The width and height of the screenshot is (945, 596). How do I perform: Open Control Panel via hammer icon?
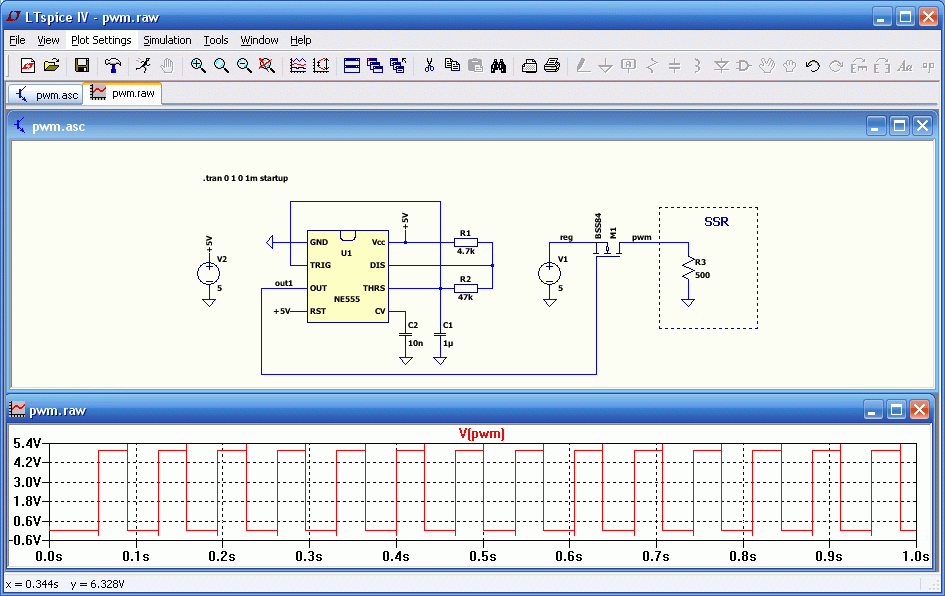[113, 65]
